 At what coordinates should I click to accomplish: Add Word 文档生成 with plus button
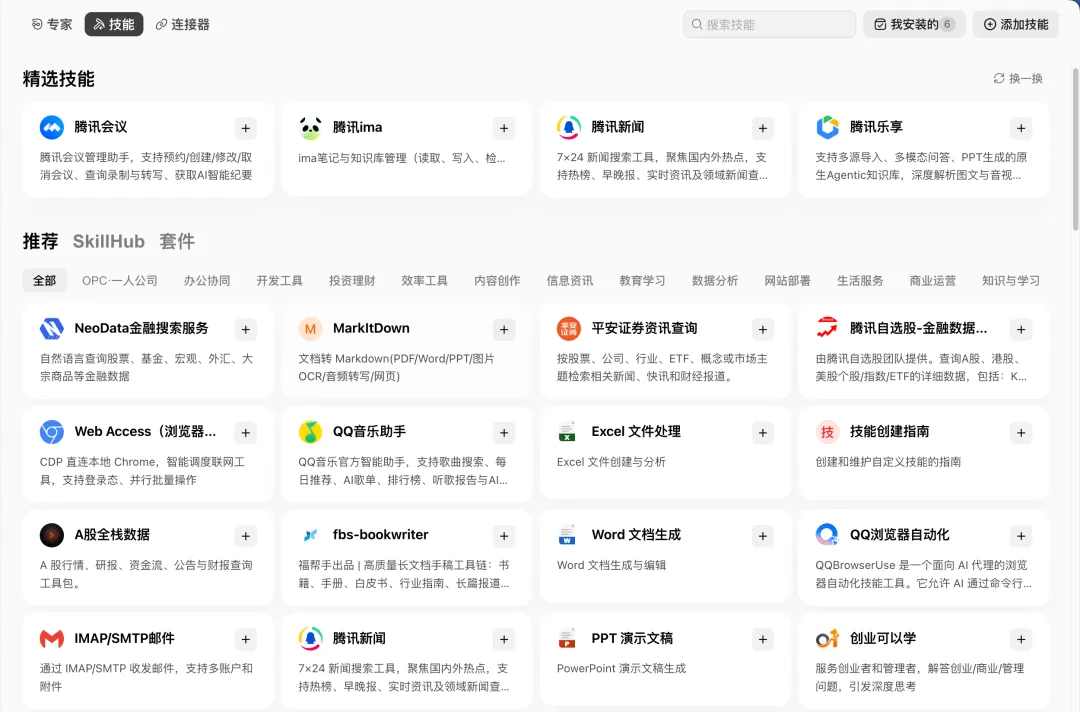click(762, 536)
